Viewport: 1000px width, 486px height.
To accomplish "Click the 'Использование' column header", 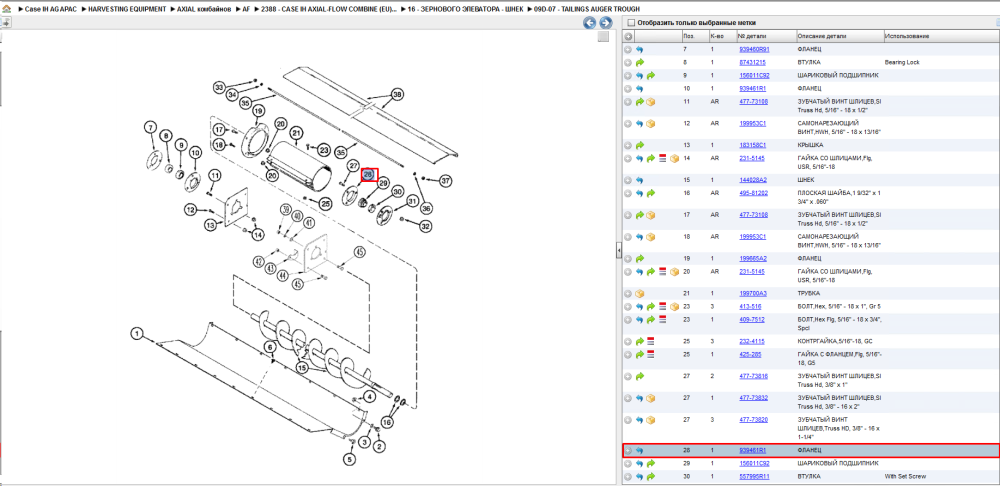I will 941,36.
